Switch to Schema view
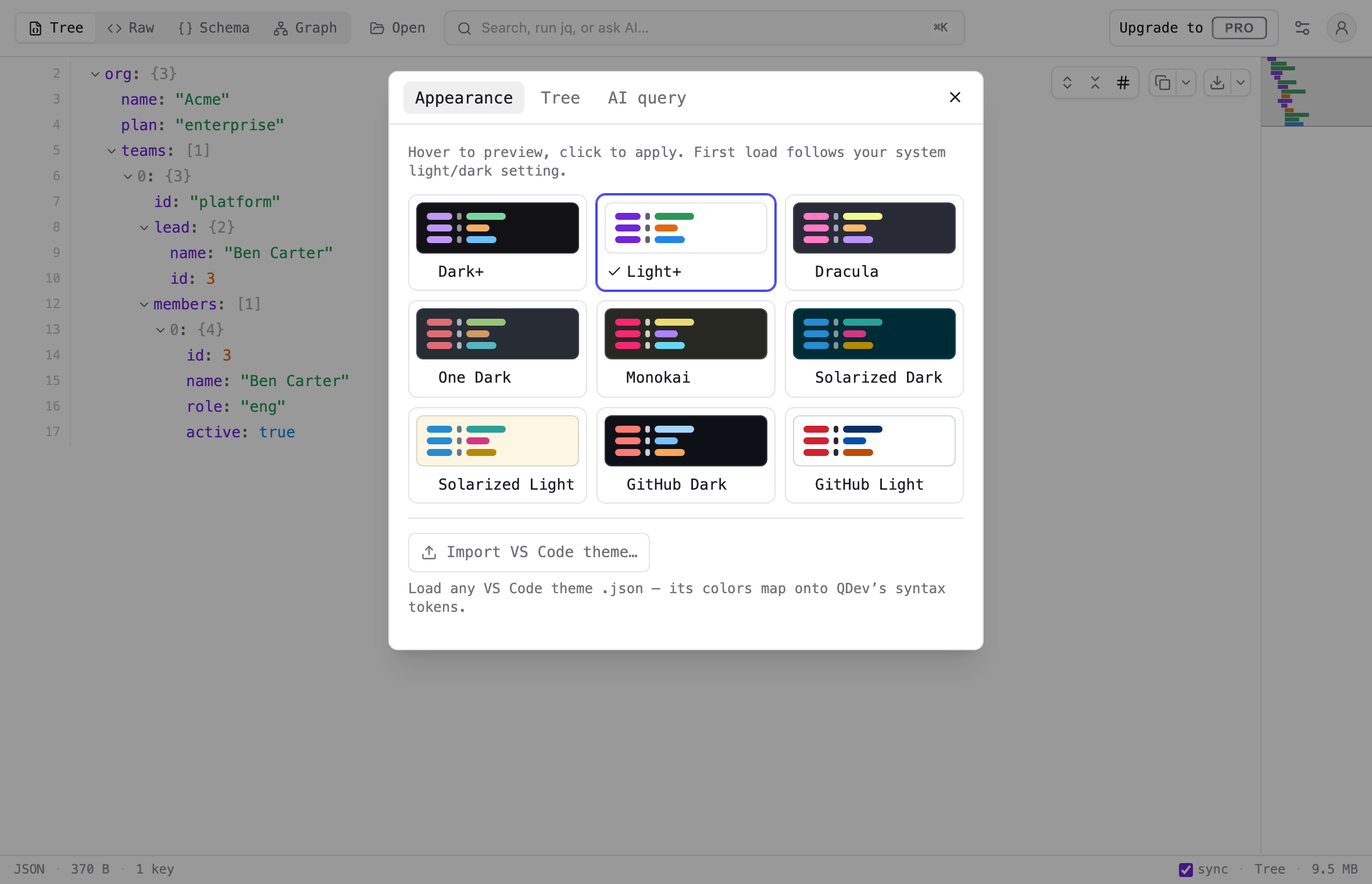Screen dimensions: 1372x884 [x=213, y=28]
